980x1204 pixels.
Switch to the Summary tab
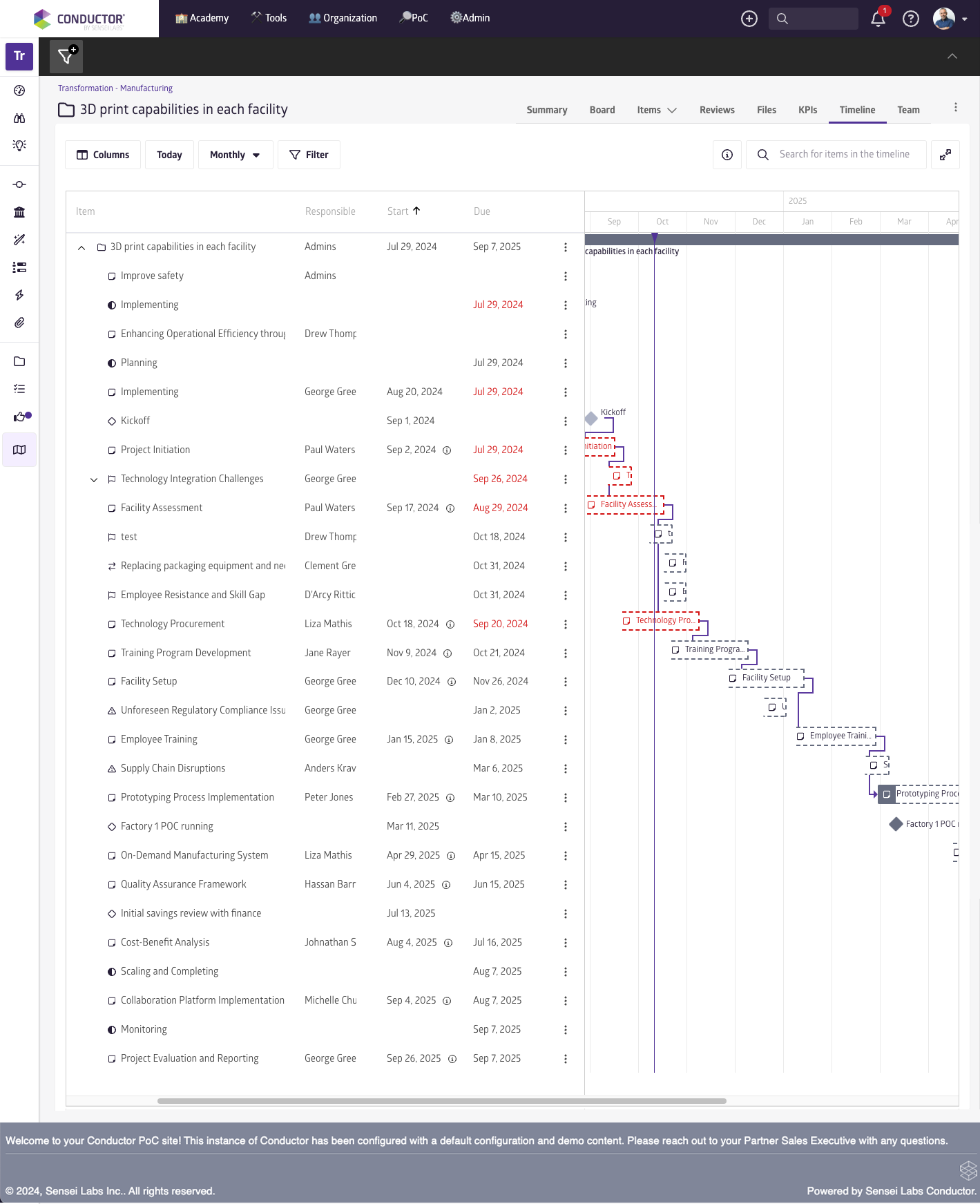[x=546, y=110]
